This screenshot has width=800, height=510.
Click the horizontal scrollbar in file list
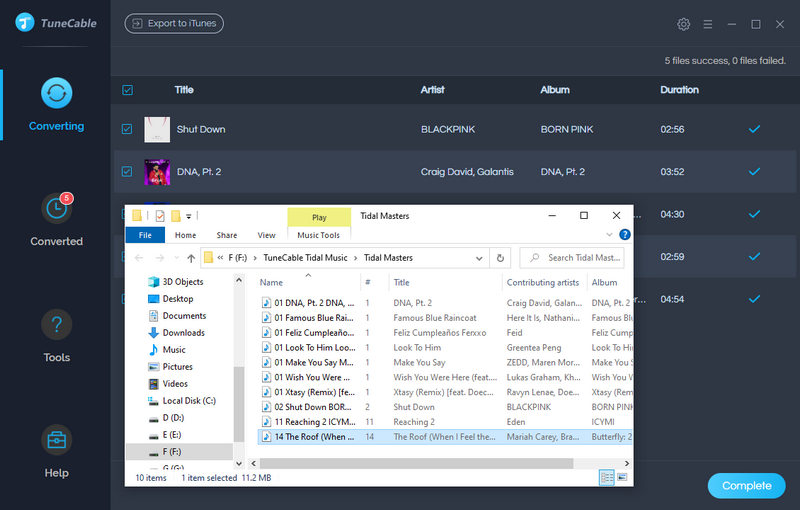point(416,463)
